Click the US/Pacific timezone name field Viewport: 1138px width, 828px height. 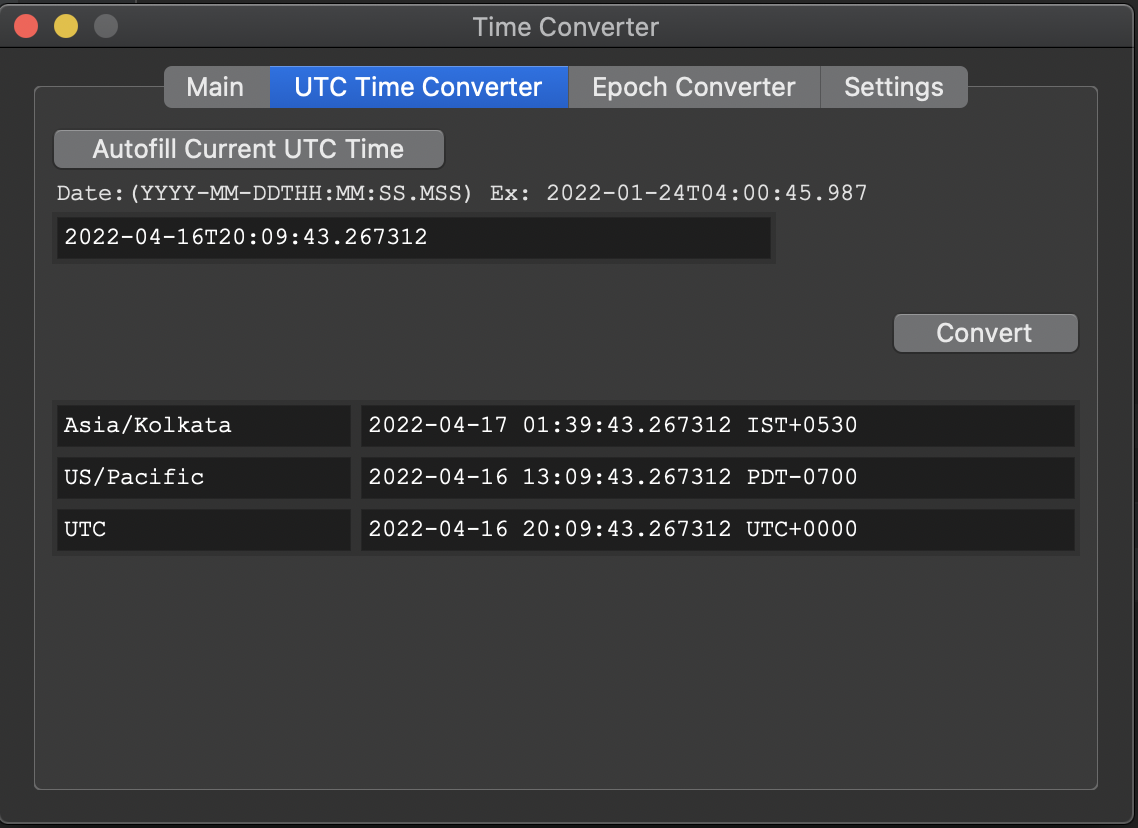click(x=204, y=477)
